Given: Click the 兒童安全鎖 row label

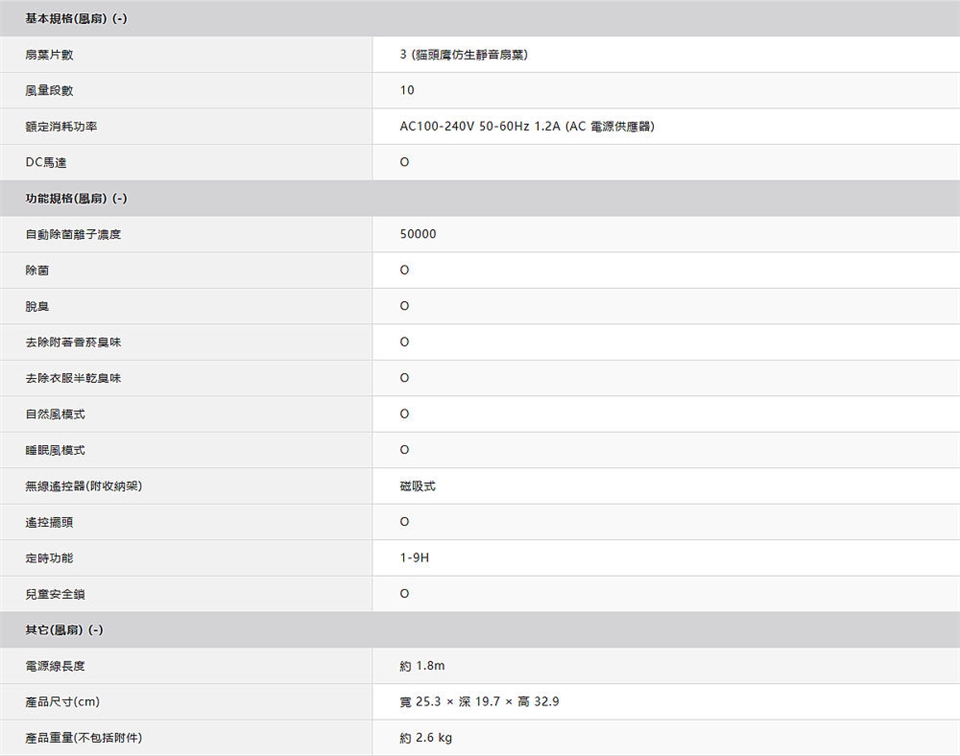Looking at the screenshot, I should click(x=55, y=594).
